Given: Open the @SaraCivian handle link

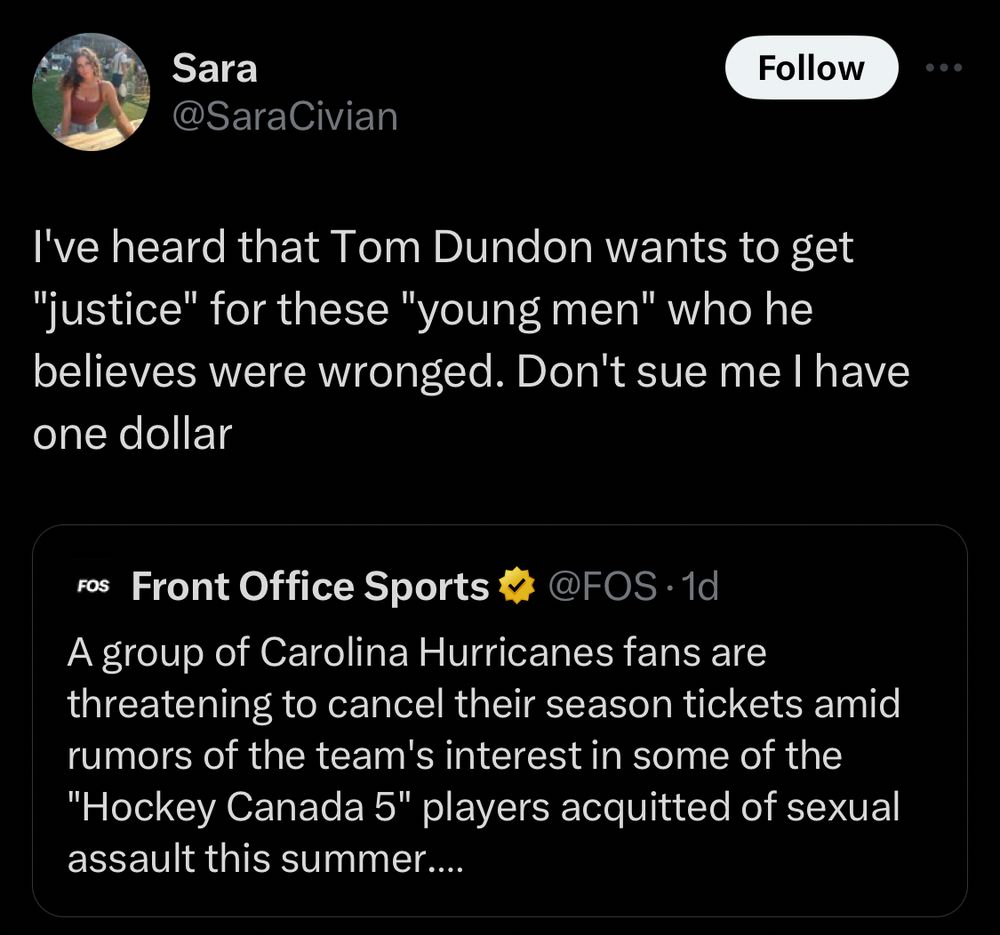Looking at the screenshot, I should (285, 117).
